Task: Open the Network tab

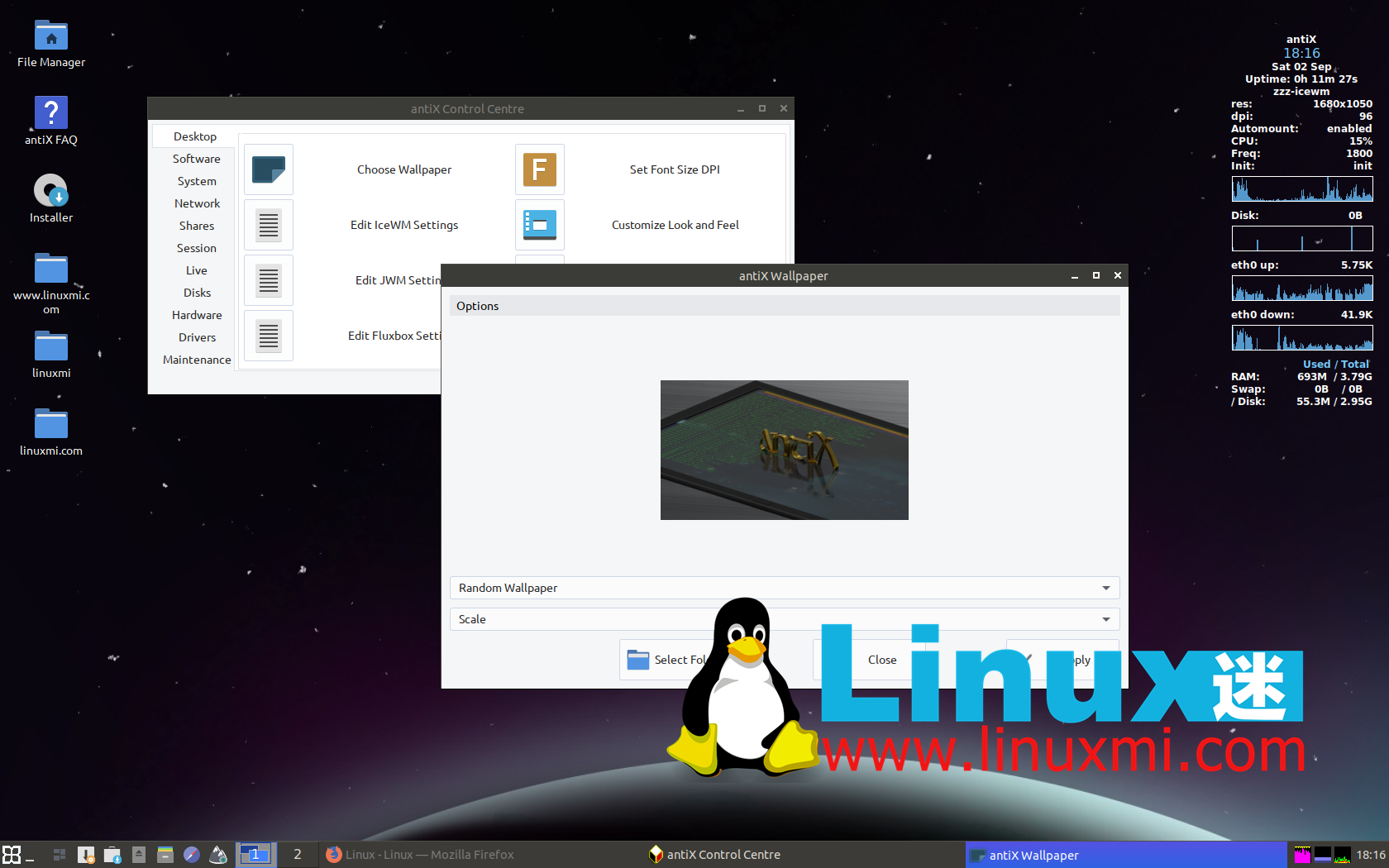Action: click(197, 203)
